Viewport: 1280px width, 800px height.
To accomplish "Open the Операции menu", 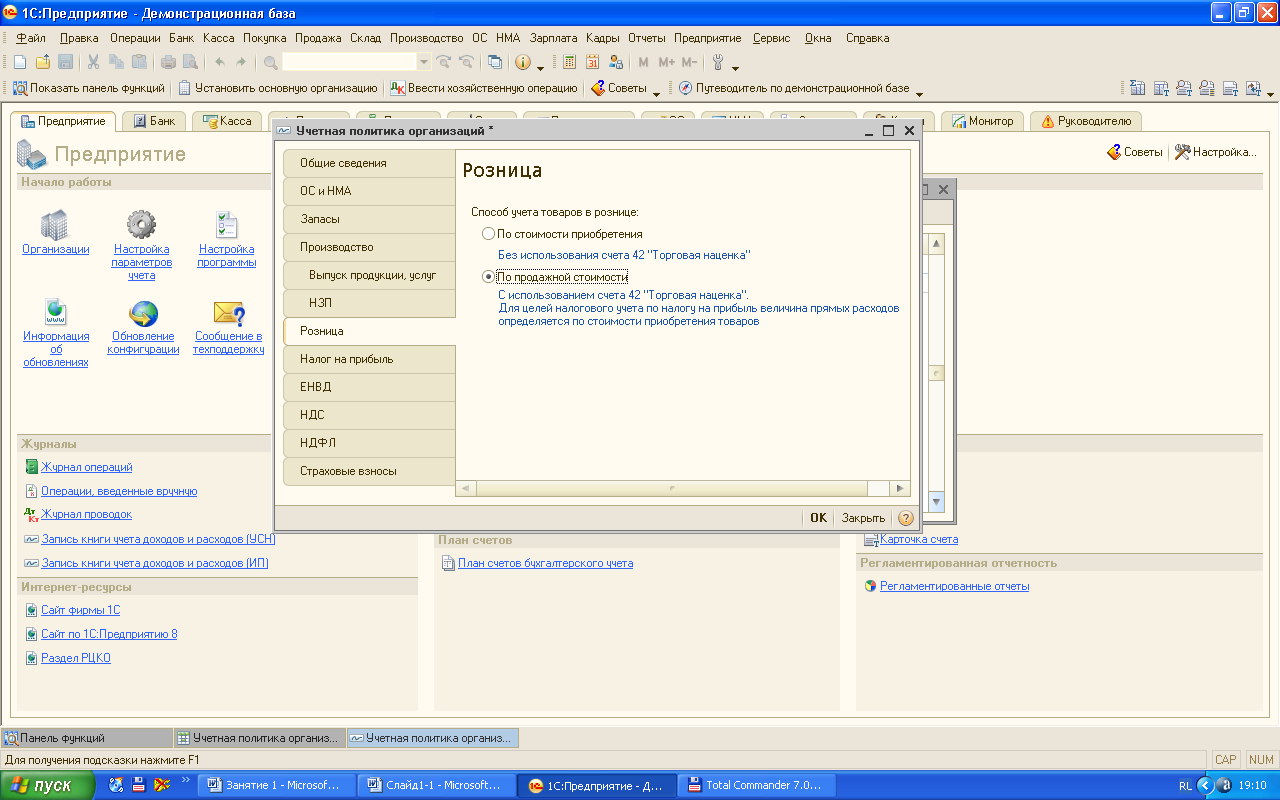I will (x=135, y=38).
